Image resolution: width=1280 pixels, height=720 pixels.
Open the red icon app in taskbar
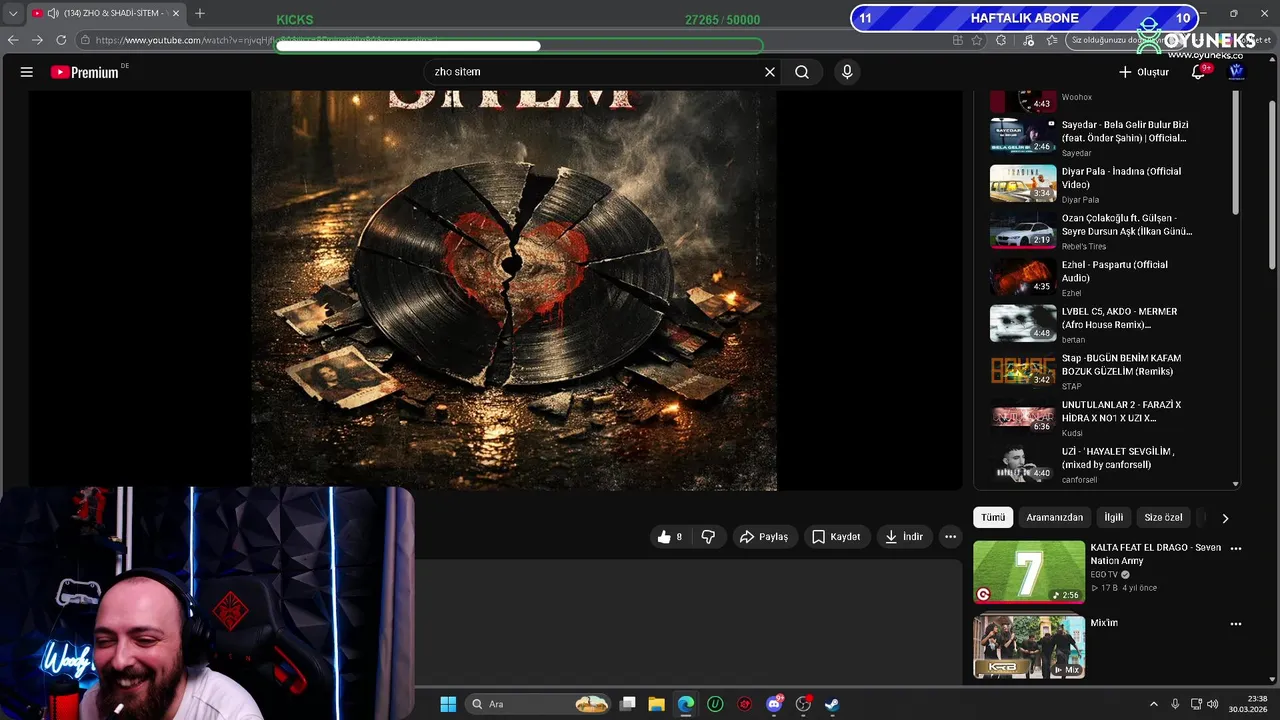(745, 704)
